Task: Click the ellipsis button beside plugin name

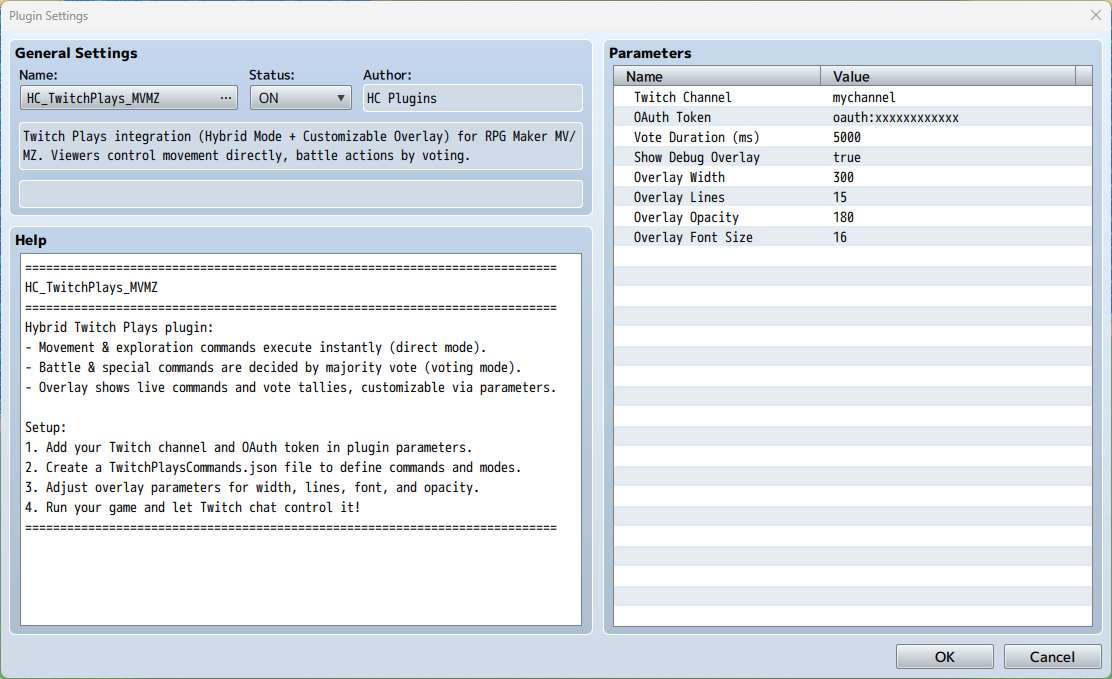Action: [x=226, y=98]
